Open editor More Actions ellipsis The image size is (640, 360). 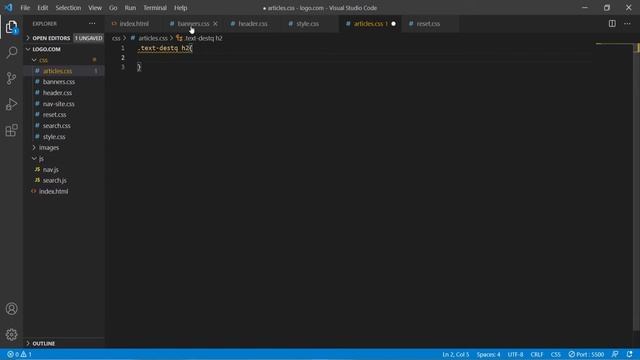627,24
